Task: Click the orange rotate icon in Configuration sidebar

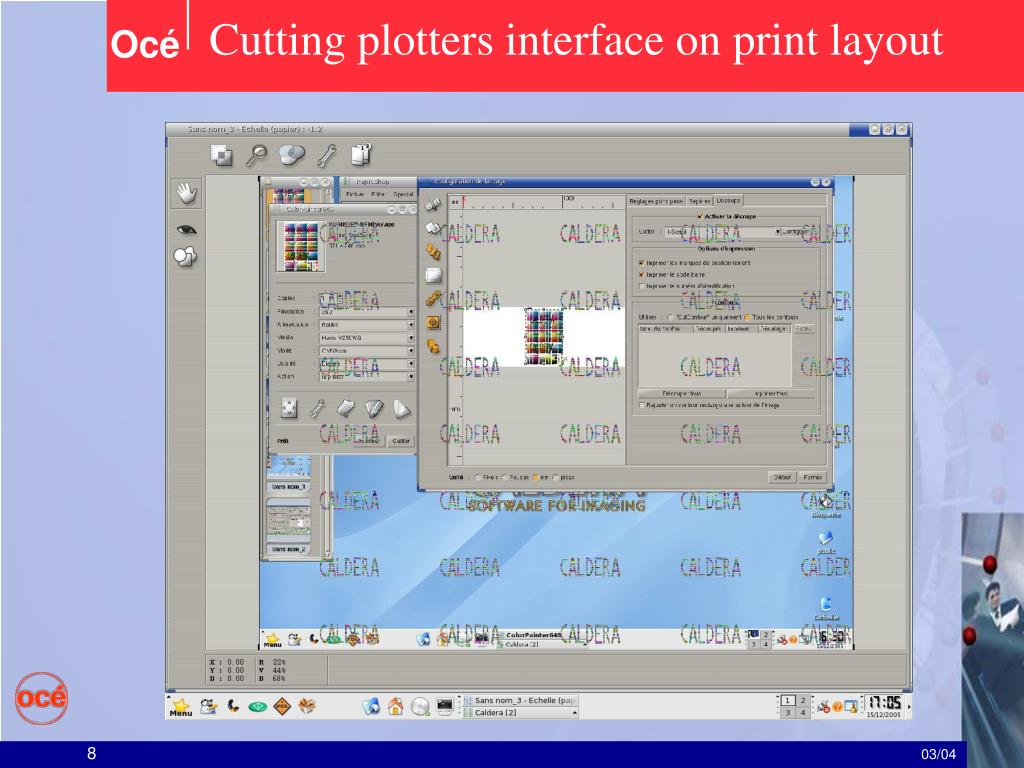Action: (x=433, y=251)
